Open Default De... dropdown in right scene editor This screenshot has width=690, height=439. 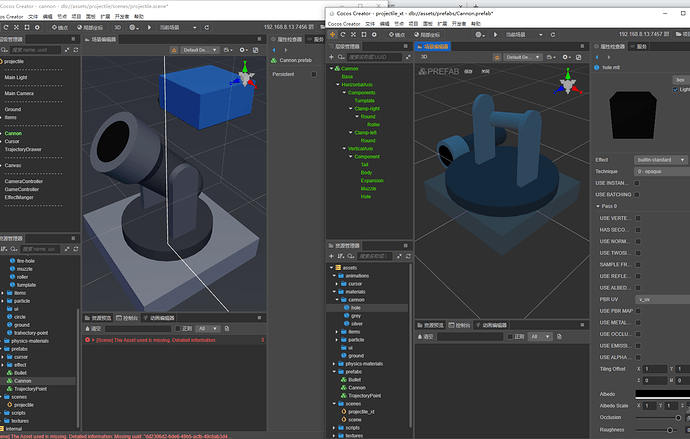(523, 57)
